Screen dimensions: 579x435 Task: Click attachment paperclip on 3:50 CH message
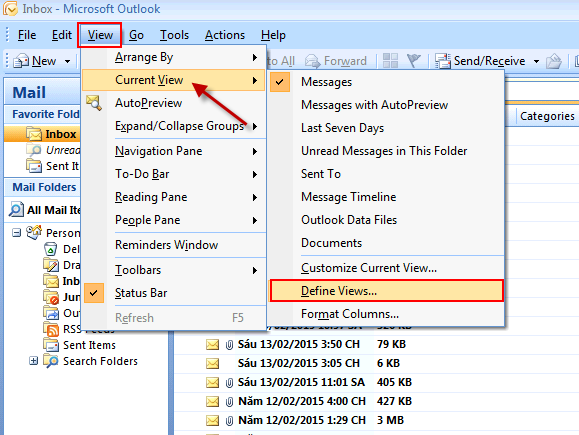tap(229, 345)
